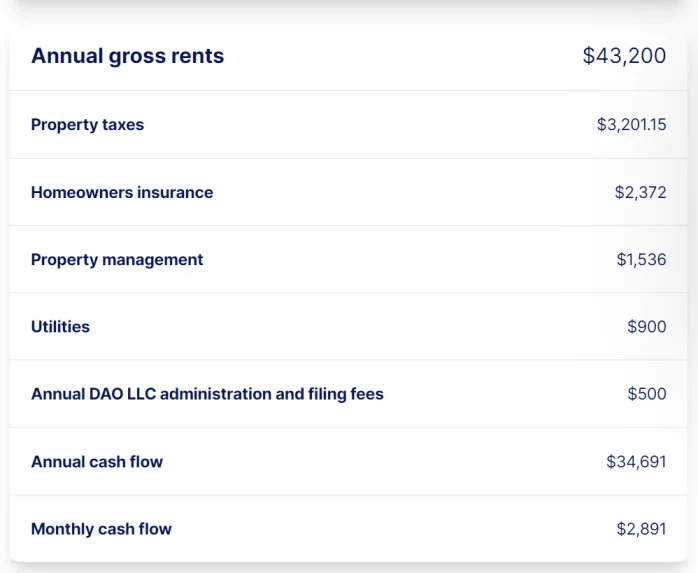Select the $1,536 management value
Viewport: 698px width, 573px height.
pos(641,260)
